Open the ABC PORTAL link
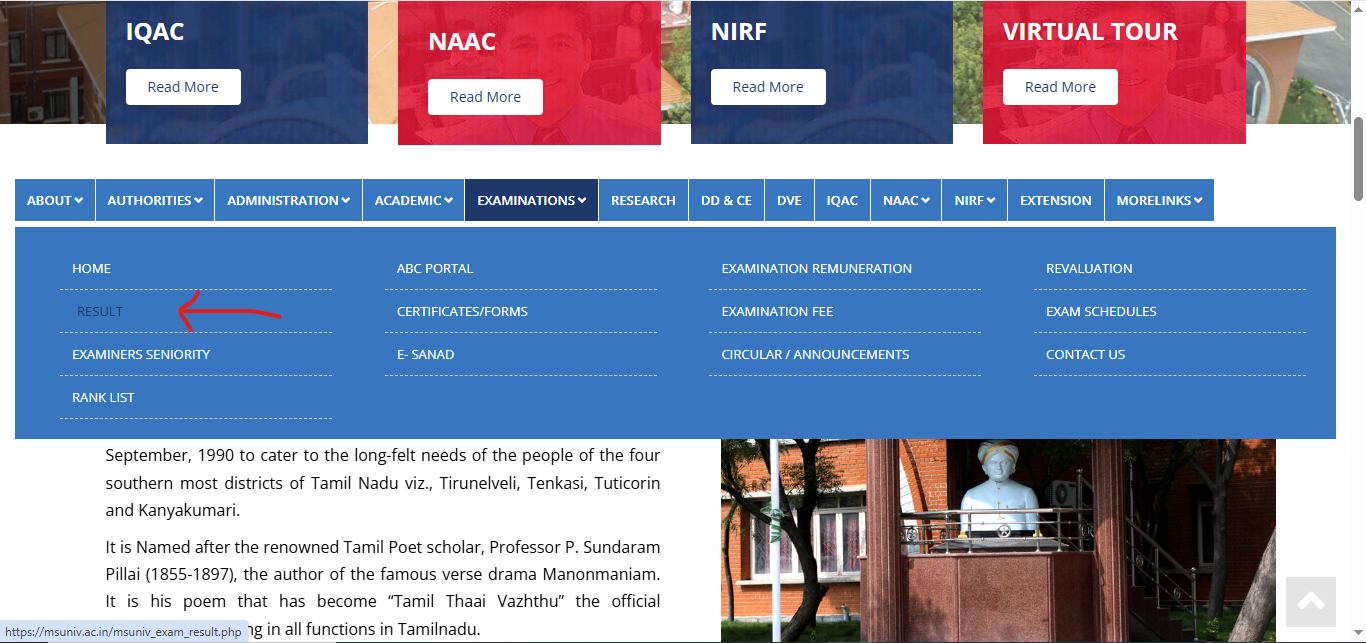 point(435,268)
